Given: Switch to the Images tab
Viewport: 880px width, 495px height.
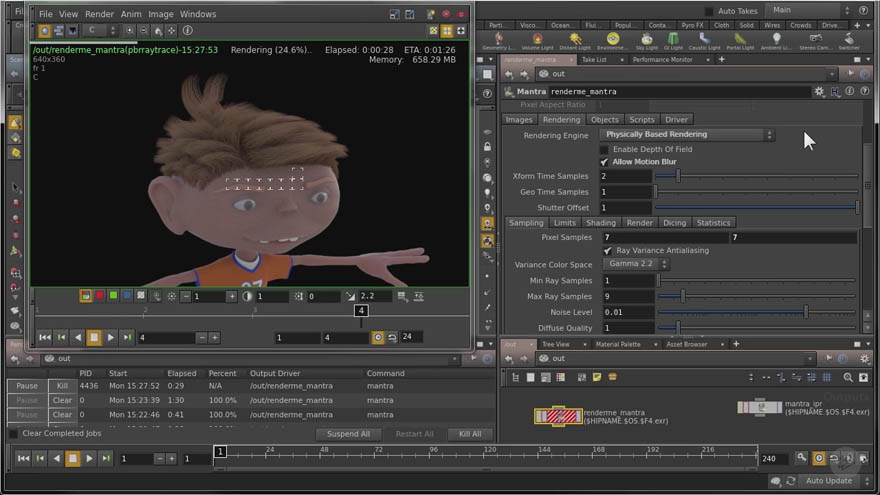Looking at the screenshot, I should [519, 120].
